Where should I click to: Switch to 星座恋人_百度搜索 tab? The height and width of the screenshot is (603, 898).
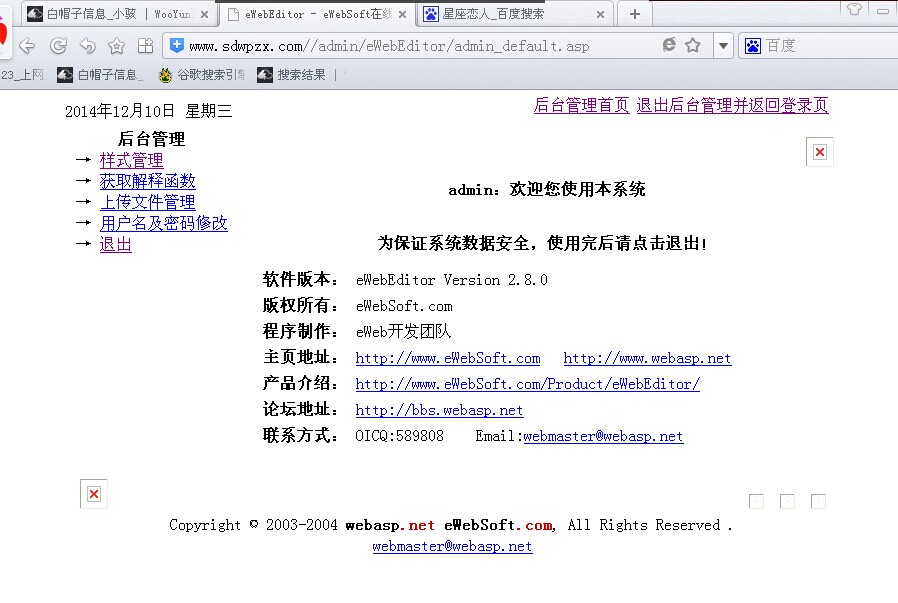tap(513, 14)
